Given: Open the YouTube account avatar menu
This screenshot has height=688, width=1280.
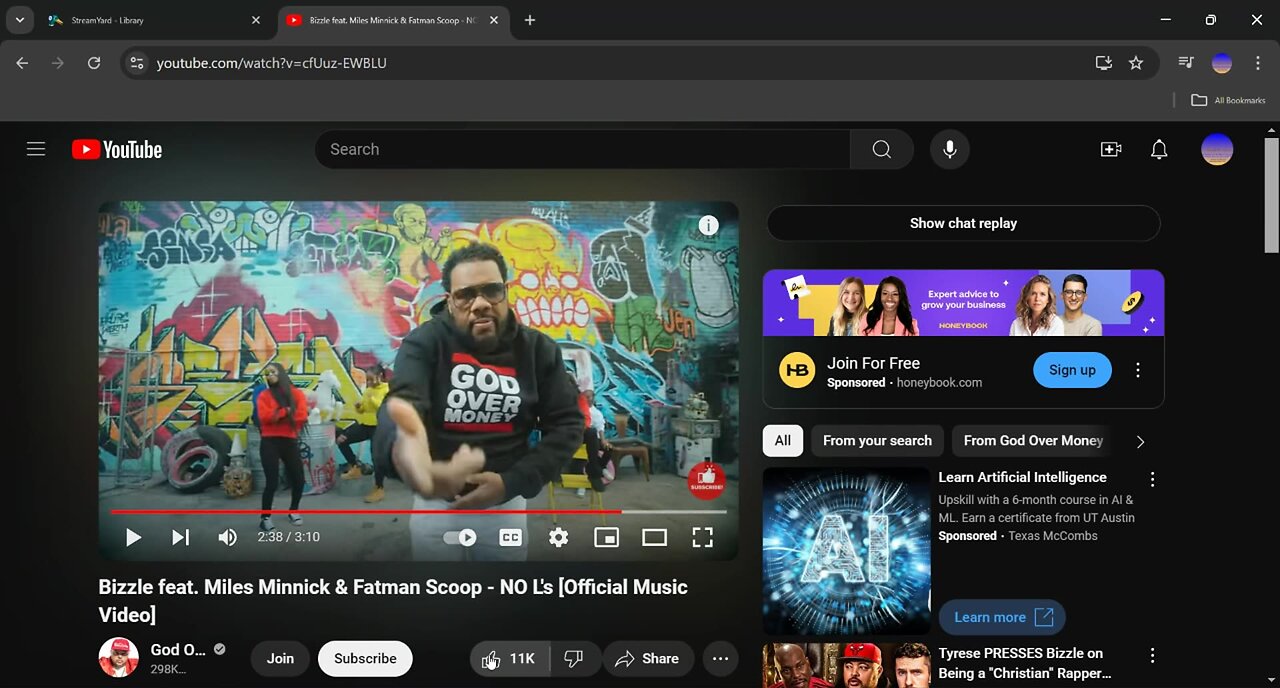Looking at the screenshot, I should tap(1217, 149).
